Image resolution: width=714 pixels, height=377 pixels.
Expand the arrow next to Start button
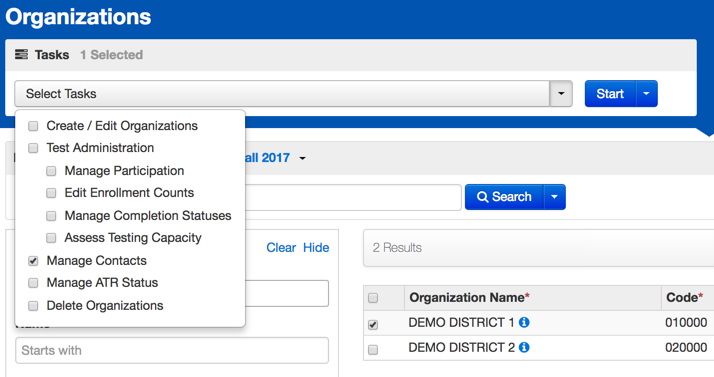click(647, 94)
